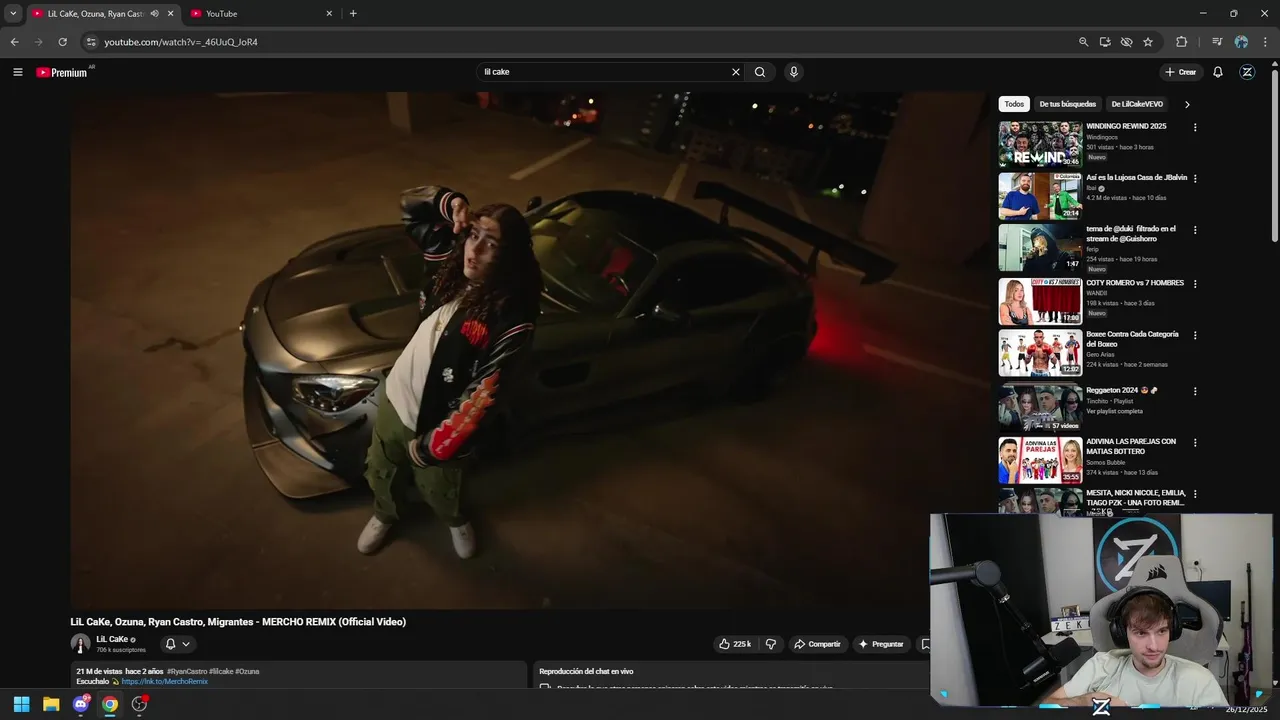The width and height of the screenshot is (1280, 720).
Task: Open WINDINGO REWIND 2025 video thumbnail
Action: tap(1040, 144)
